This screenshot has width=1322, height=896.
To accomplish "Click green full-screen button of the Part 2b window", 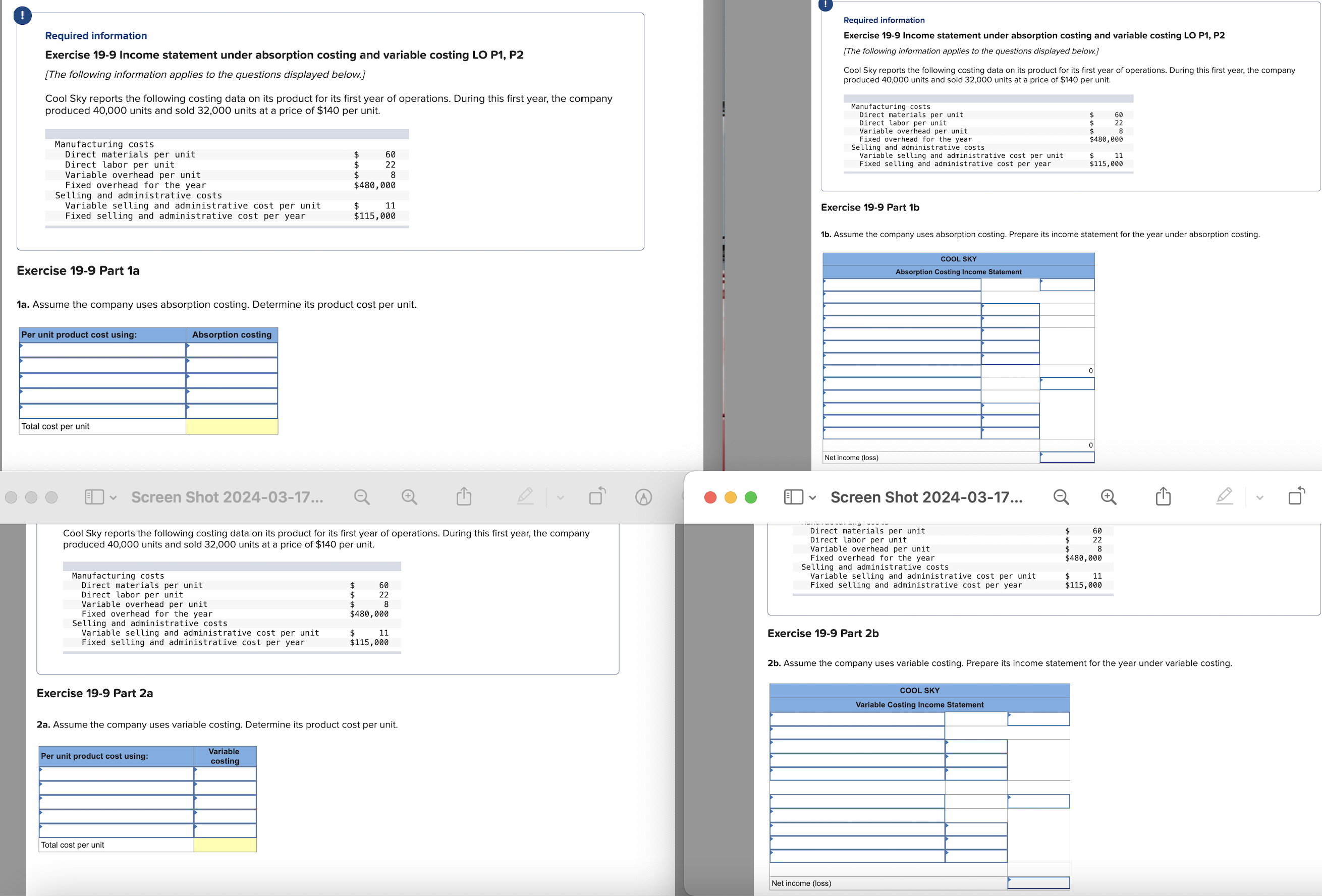I will [x=751, y=498].
